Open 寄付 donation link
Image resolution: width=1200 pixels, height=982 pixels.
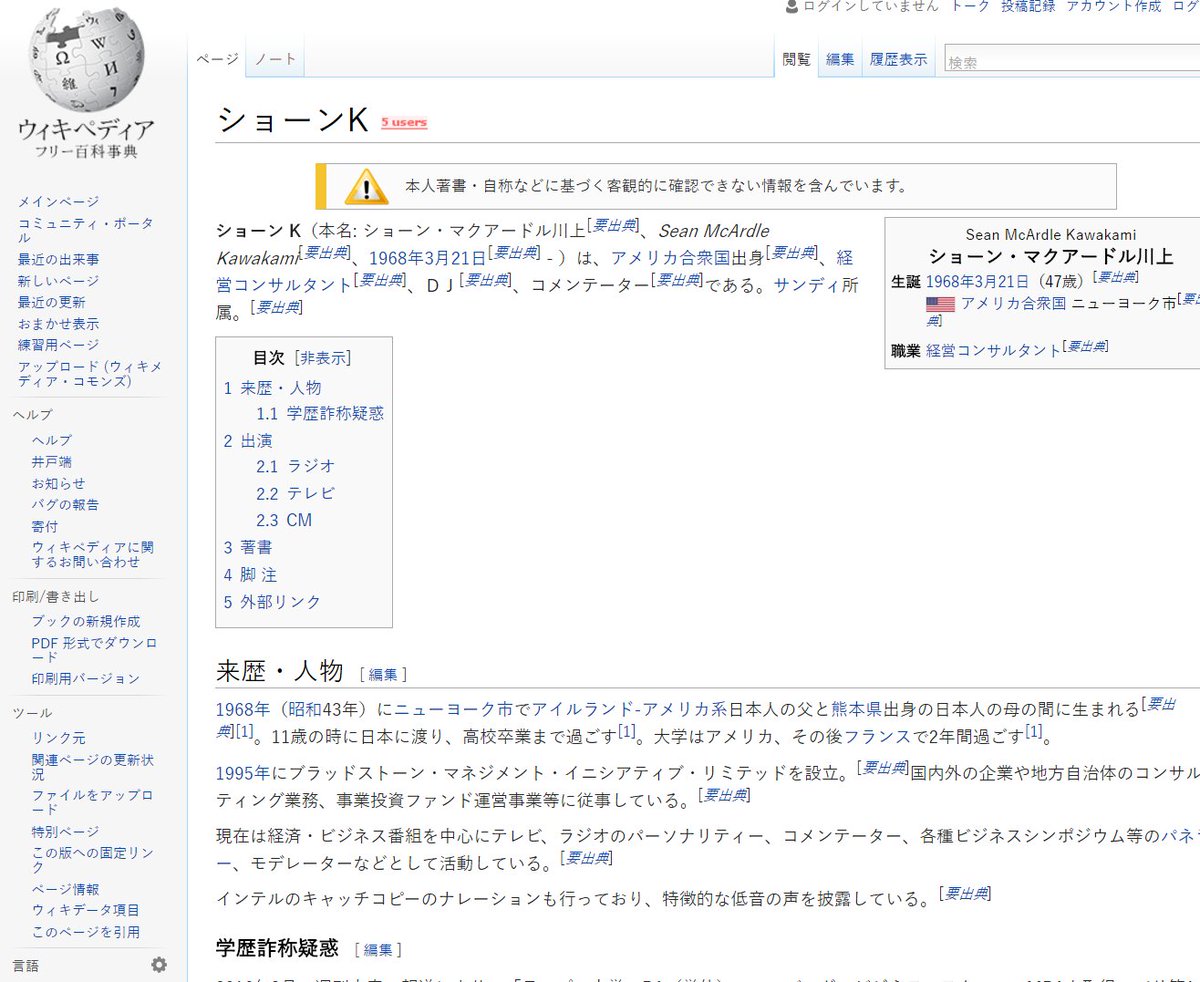45,526
